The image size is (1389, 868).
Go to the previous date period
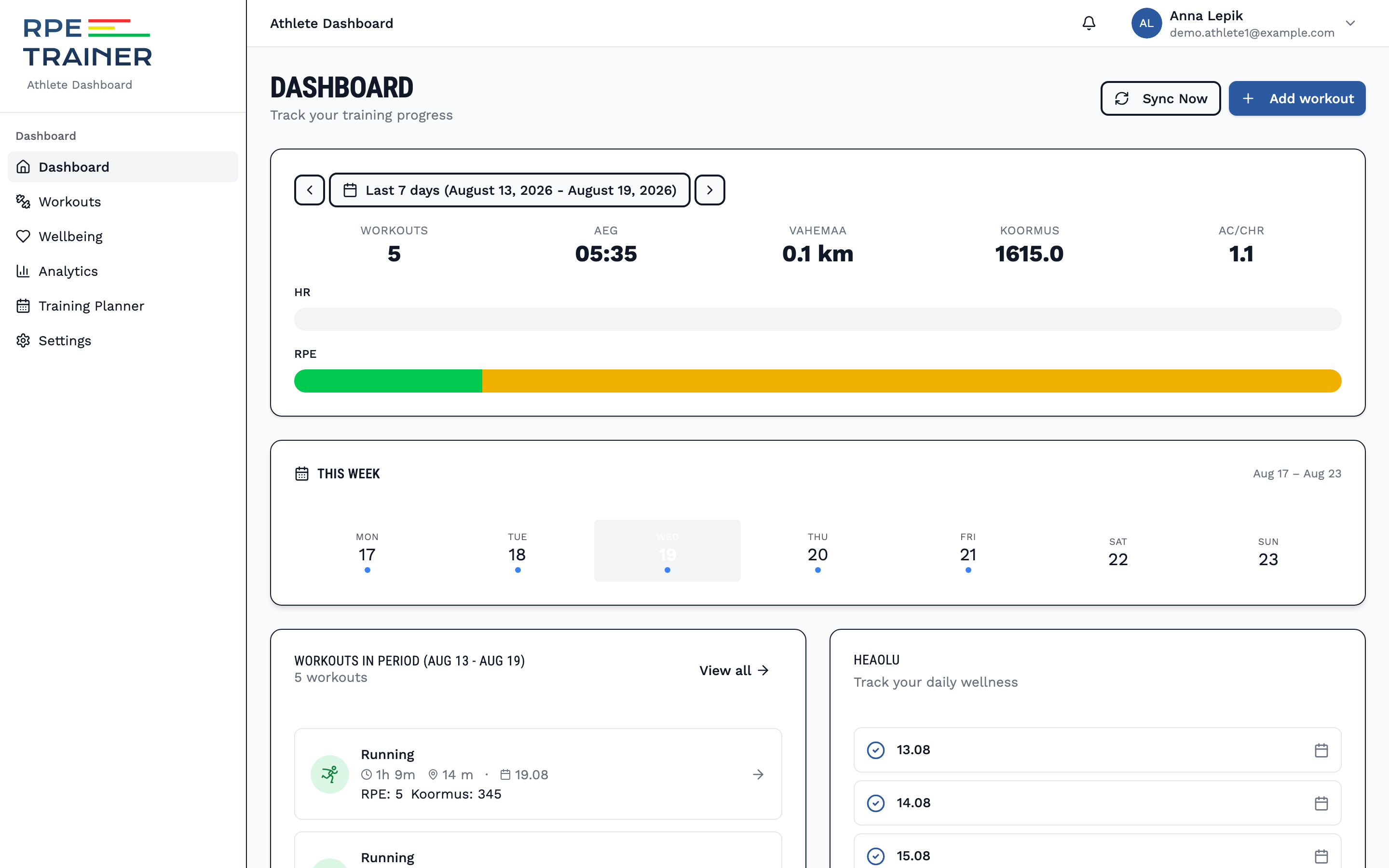tap(309, 190)
